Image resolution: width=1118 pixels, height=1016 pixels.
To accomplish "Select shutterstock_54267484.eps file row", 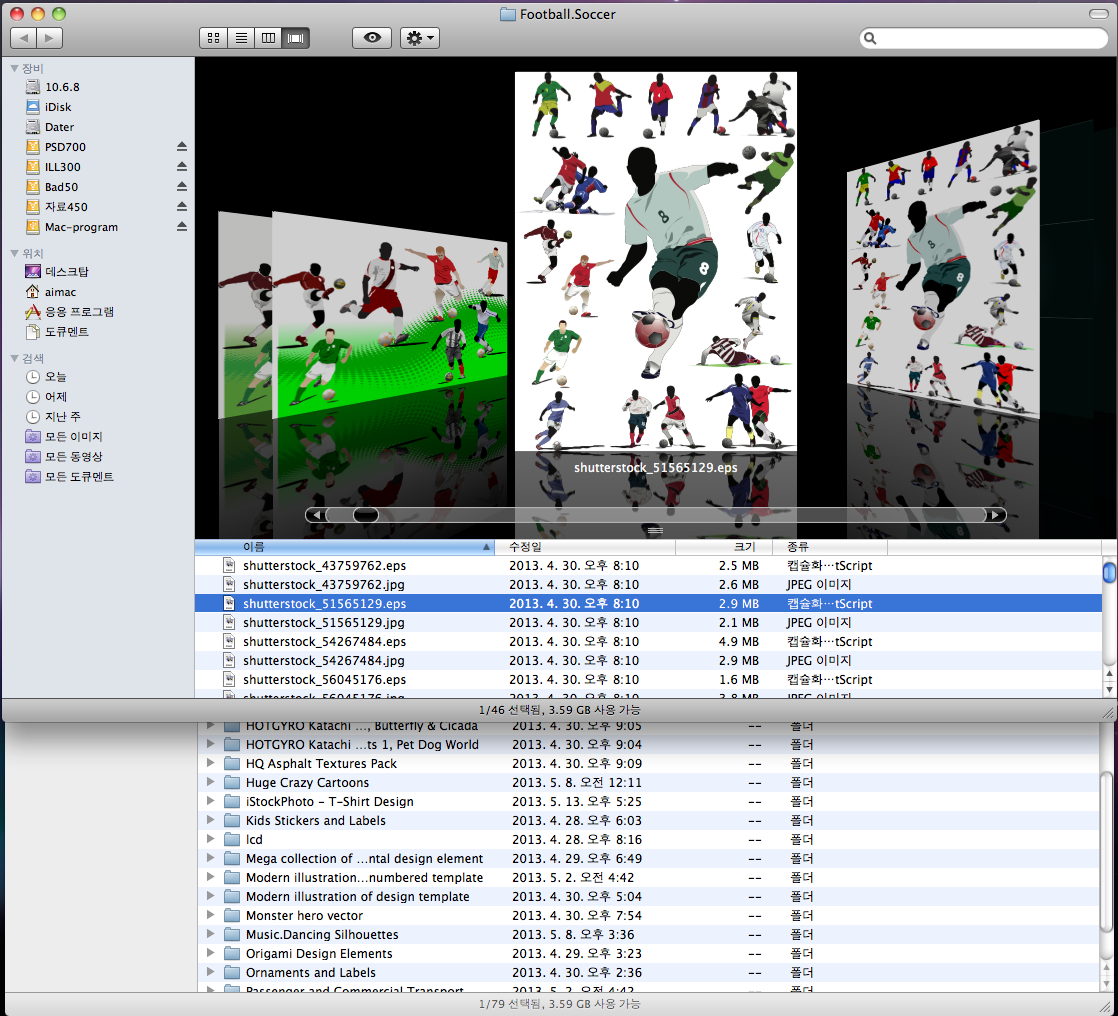I will (x=324, y=642).
